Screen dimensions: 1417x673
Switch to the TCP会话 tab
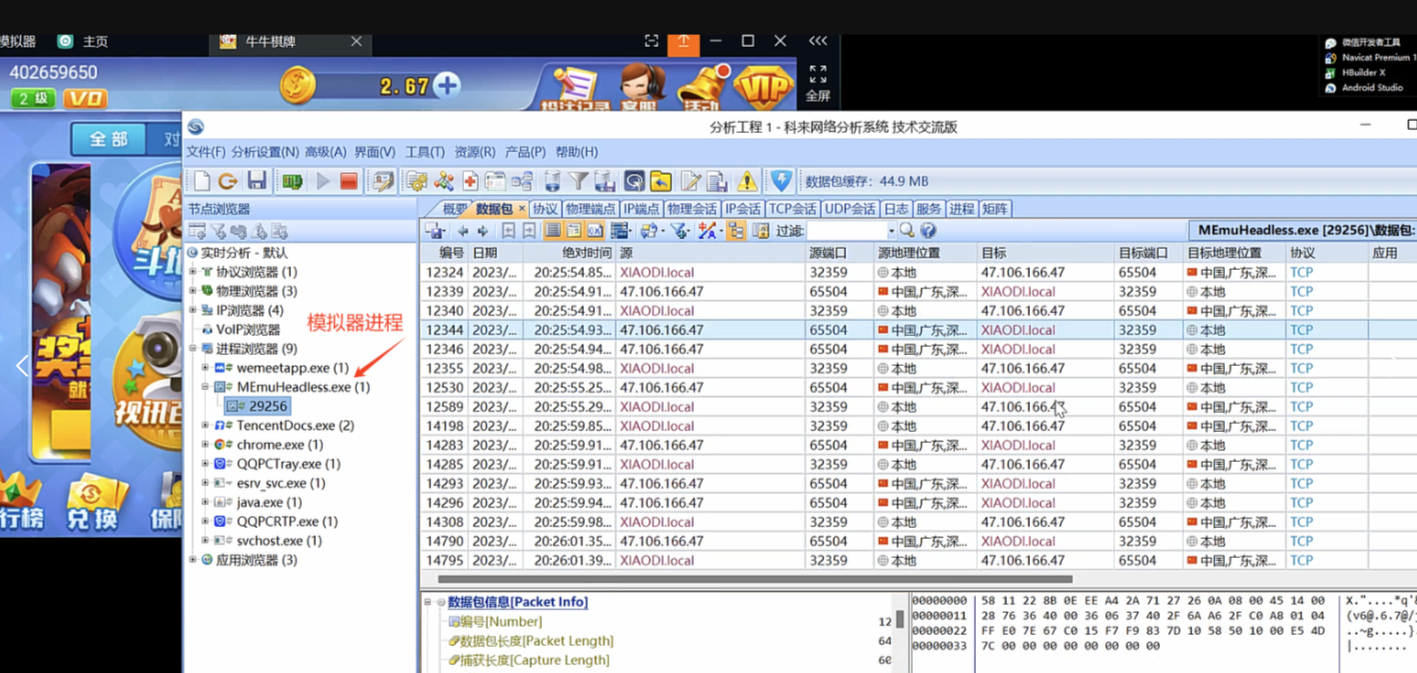792,209
